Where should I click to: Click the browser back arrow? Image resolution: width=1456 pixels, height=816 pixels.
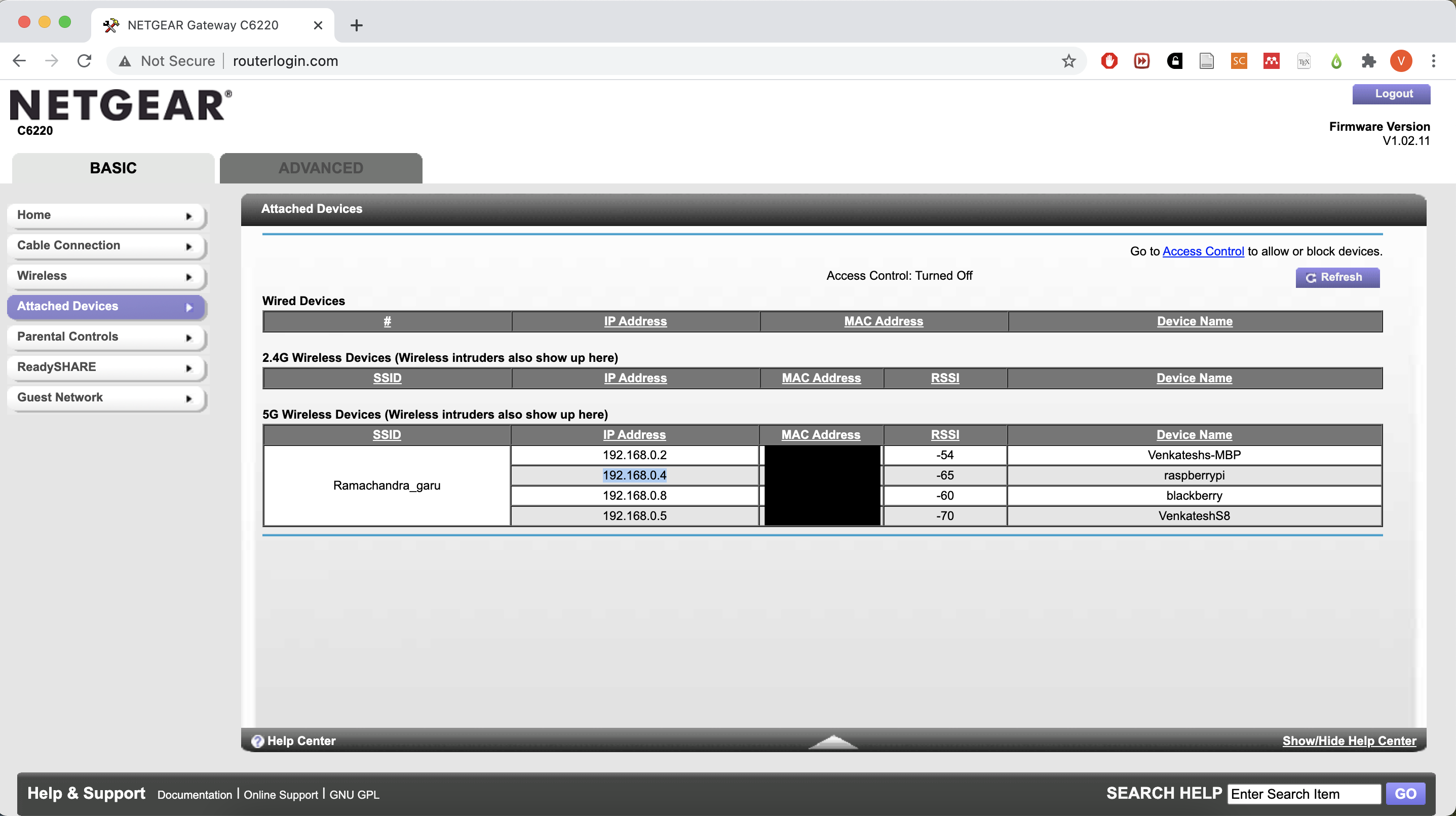pos(19,61)
